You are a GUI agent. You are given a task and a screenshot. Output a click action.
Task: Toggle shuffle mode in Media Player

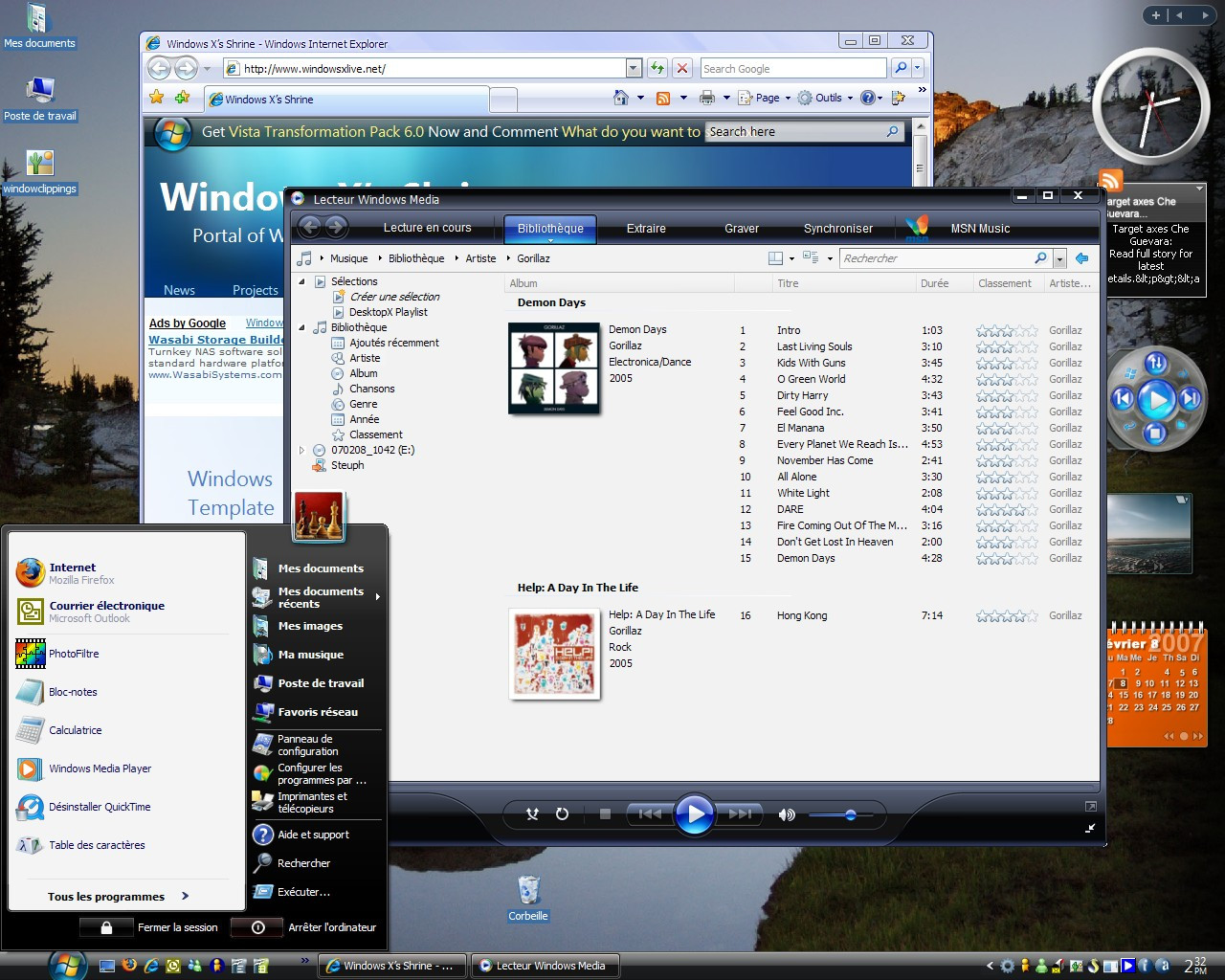533,814
